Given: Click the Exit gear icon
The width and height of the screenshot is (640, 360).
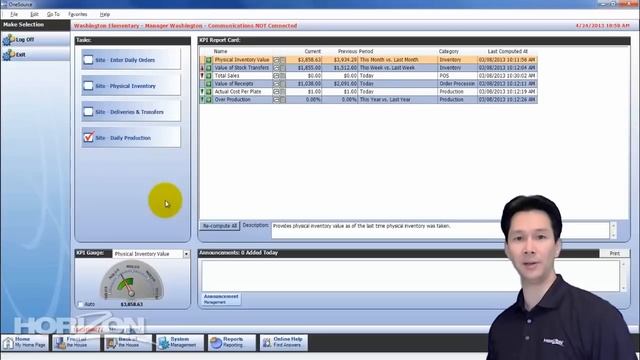Looking at the screenshot, I should point(8,54).
